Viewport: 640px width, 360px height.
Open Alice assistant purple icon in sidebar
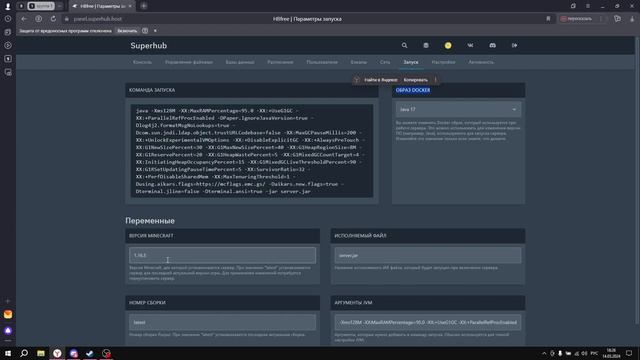[8, 330]
